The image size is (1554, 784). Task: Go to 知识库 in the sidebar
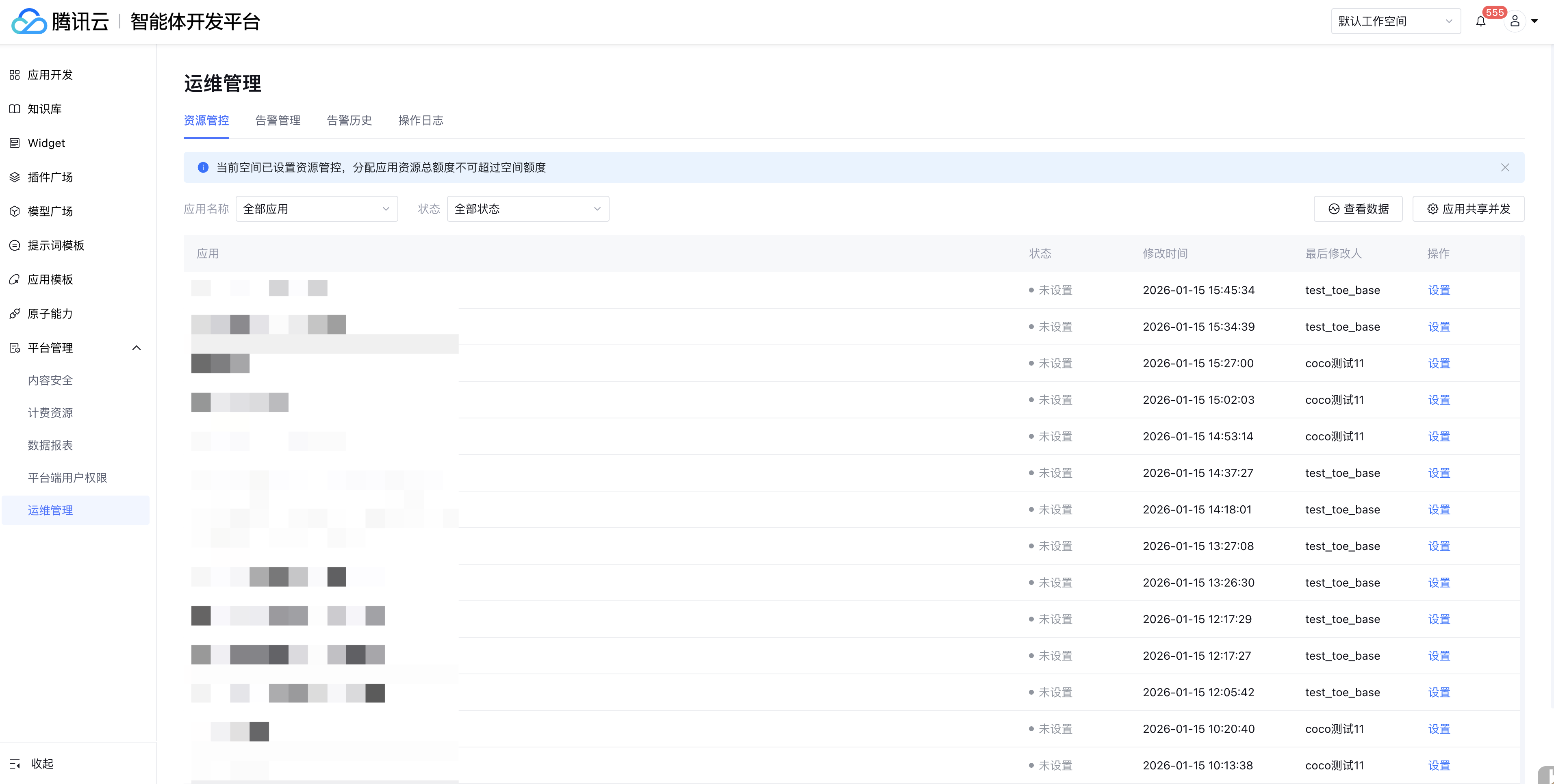pyautogui.click(x=45, y=109)
